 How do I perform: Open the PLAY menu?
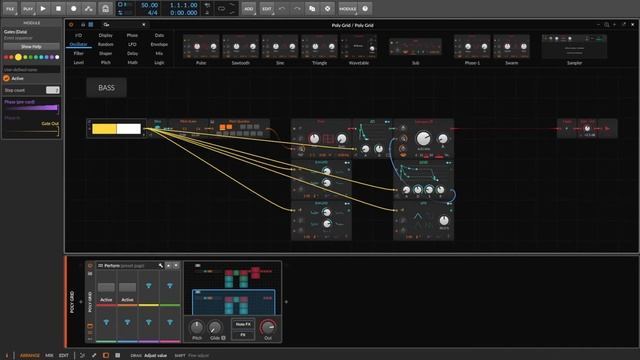[x=28, y=9]
